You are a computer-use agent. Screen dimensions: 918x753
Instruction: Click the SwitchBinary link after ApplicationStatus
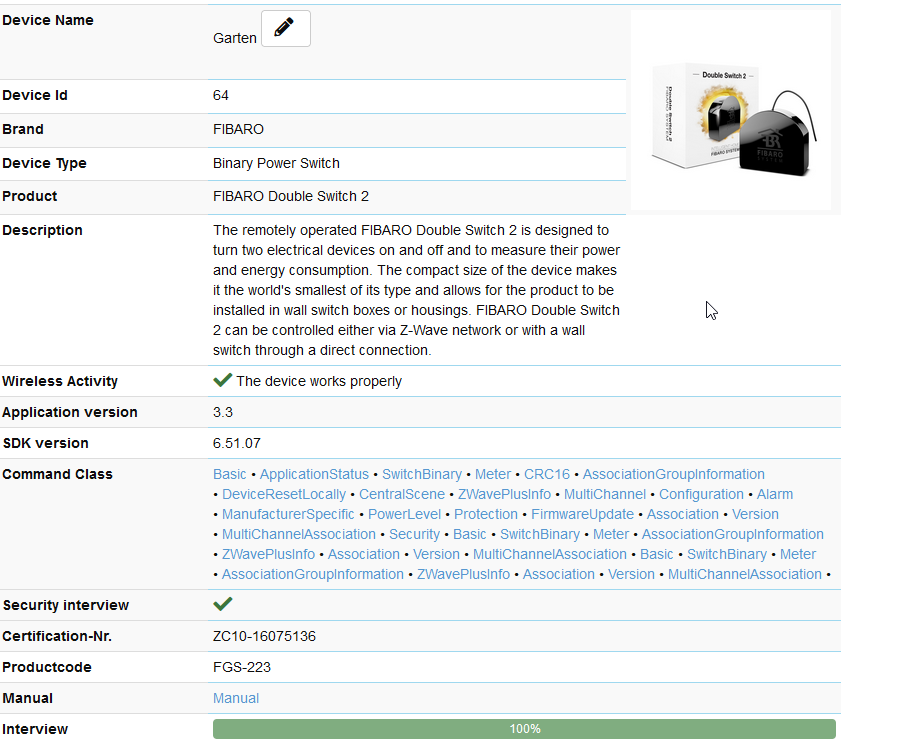click(422, 474)
